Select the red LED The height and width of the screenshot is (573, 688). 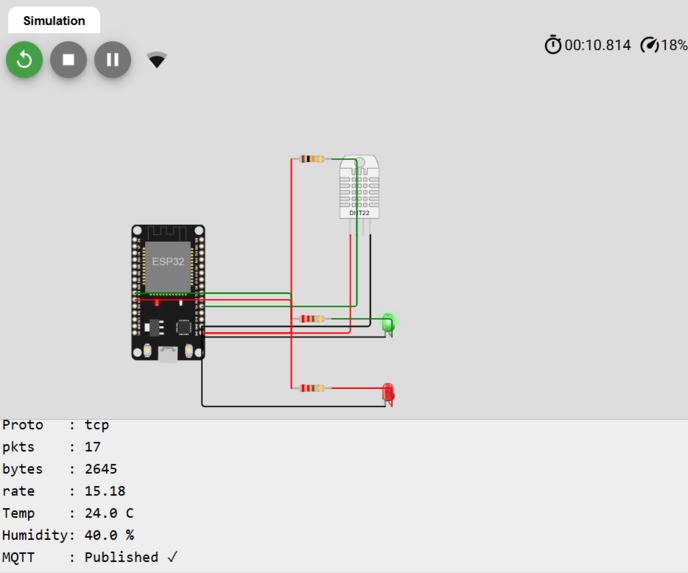coord(388,394)
